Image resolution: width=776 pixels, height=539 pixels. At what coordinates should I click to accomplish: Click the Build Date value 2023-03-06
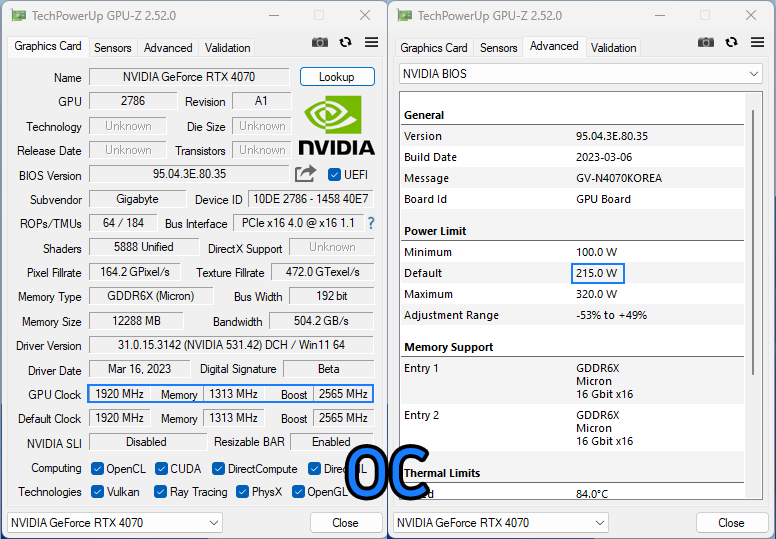pos(604,157)
